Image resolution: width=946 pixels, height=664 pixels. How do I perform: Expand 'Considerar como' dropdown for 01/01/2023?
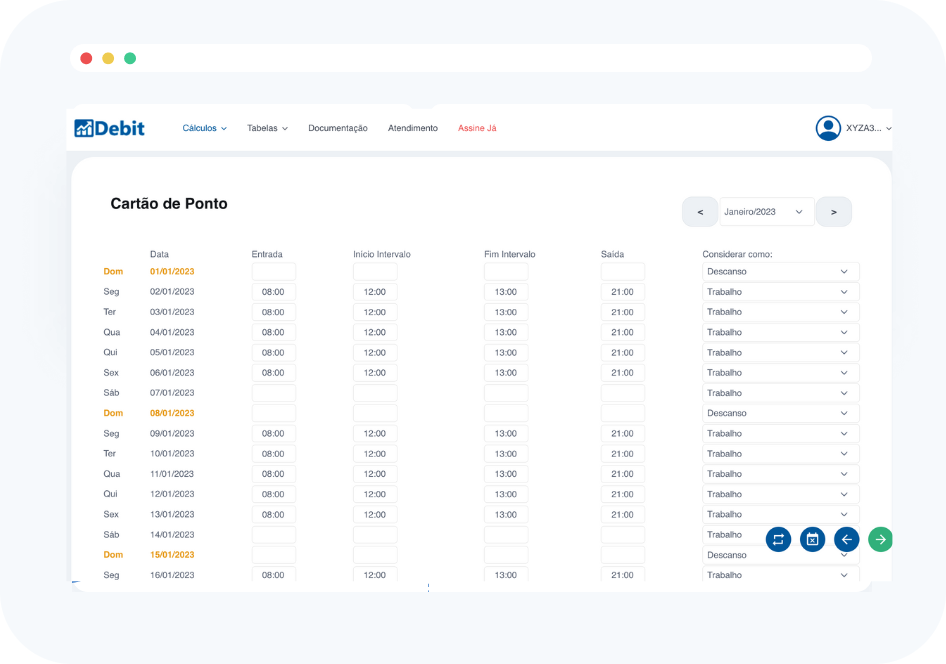pos(780,272)
